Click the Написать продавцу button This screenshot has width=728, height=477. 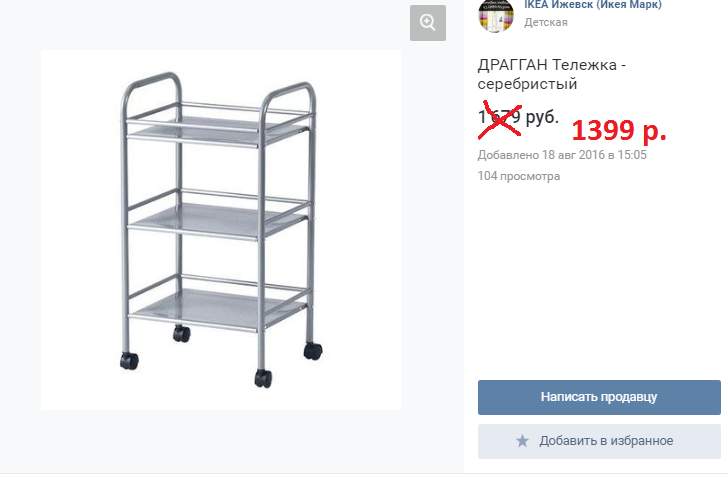click(x=599, y=397)
